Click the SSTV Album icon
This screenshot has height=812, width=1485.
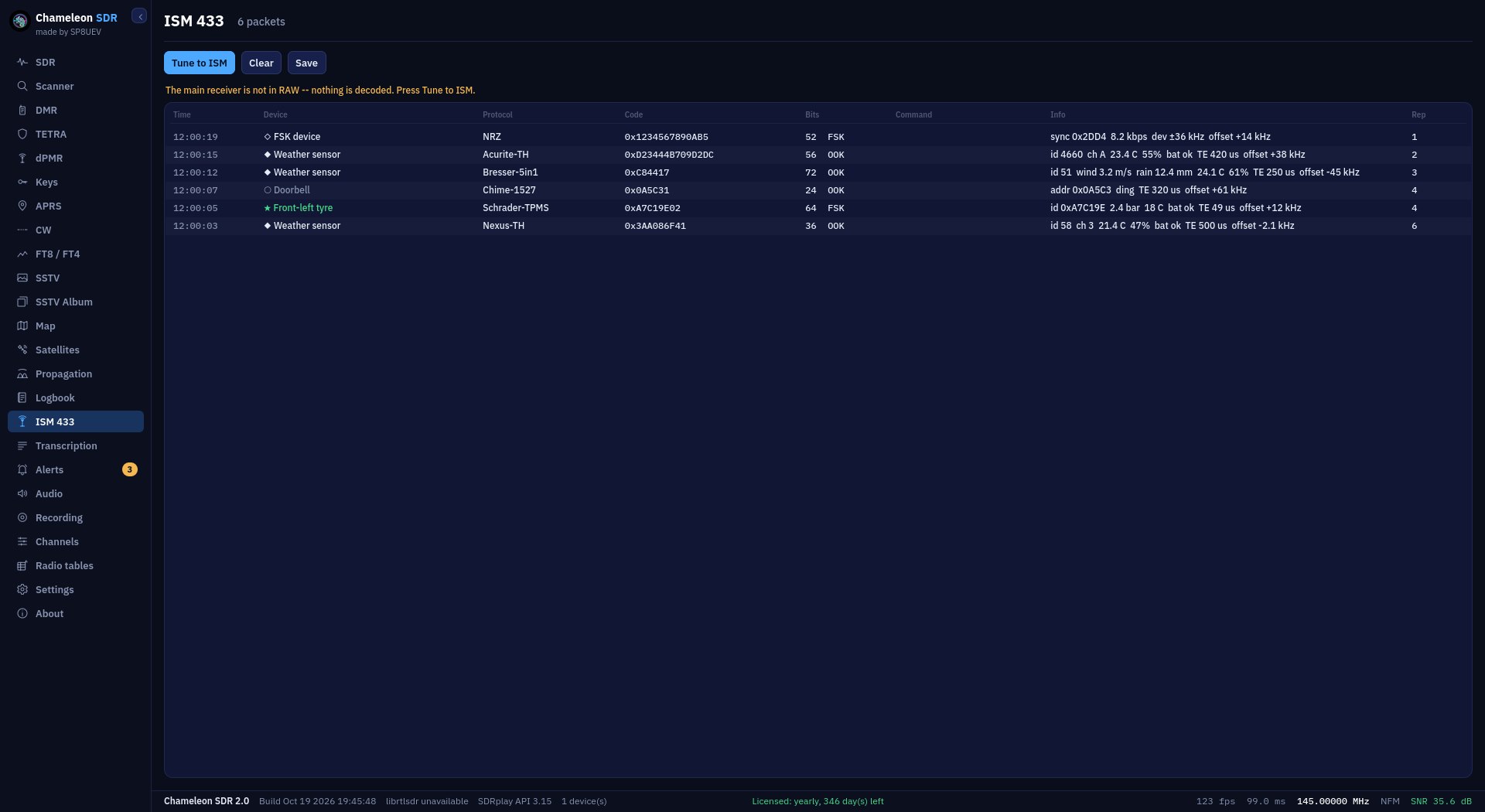point(22,302)
